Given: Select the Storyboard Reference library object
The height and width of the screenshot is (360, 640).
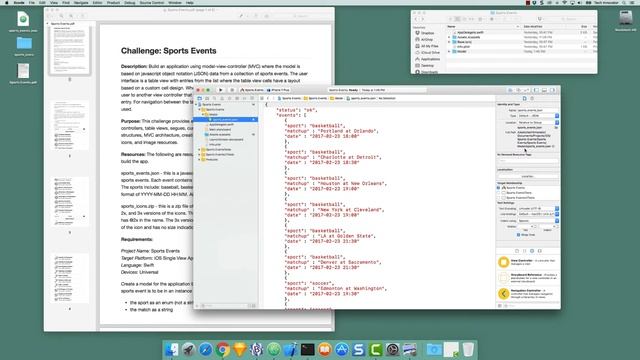Looking at the screenshot, I should (x=528, y=278).
